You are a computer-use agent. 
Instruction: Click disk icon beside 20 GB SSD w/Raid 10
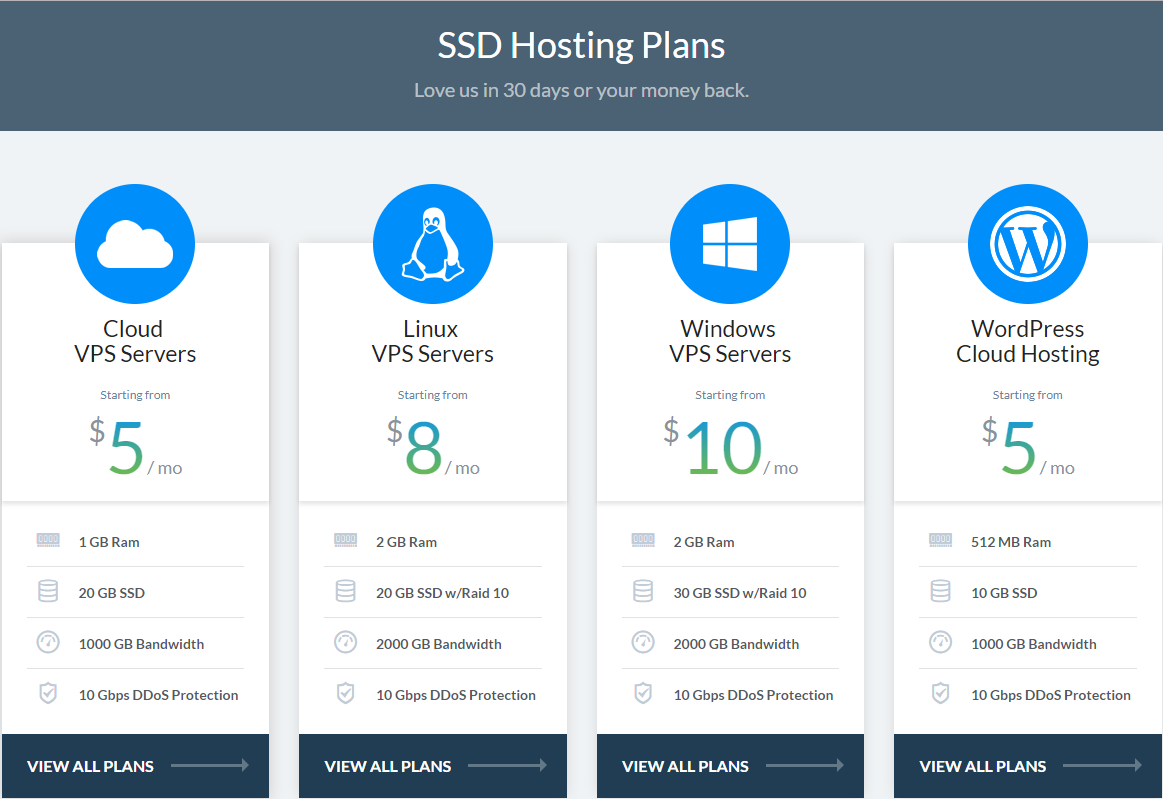(346, 591)
